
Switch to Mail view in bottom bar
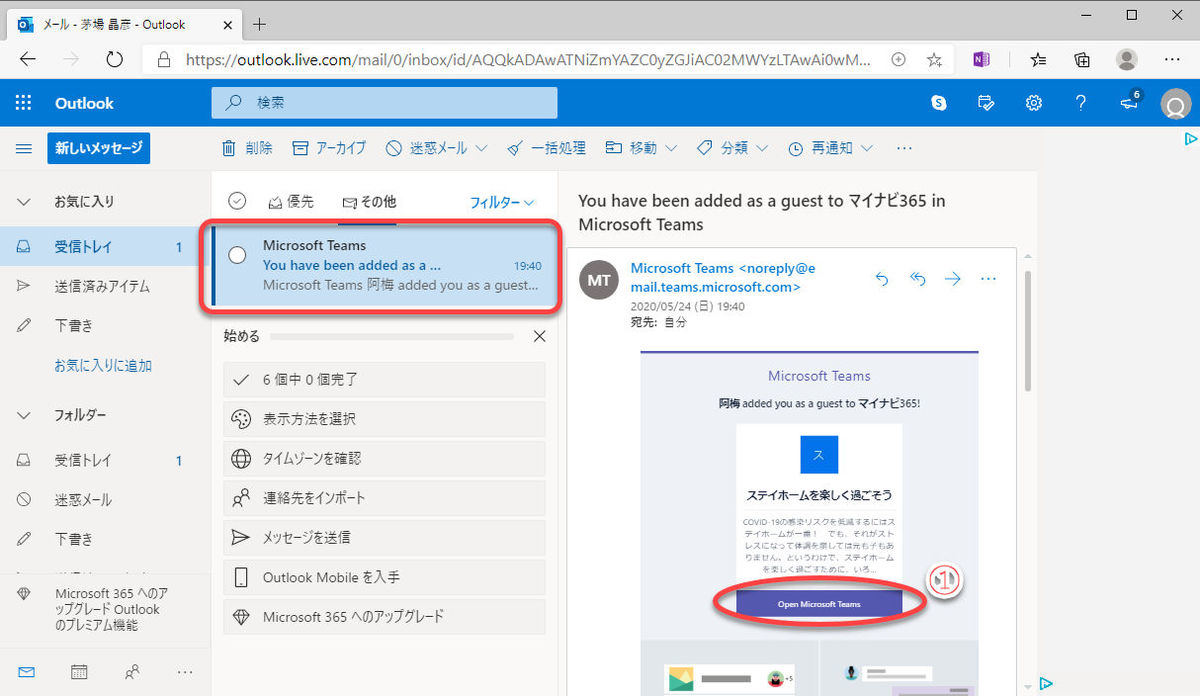click(25, 672)
